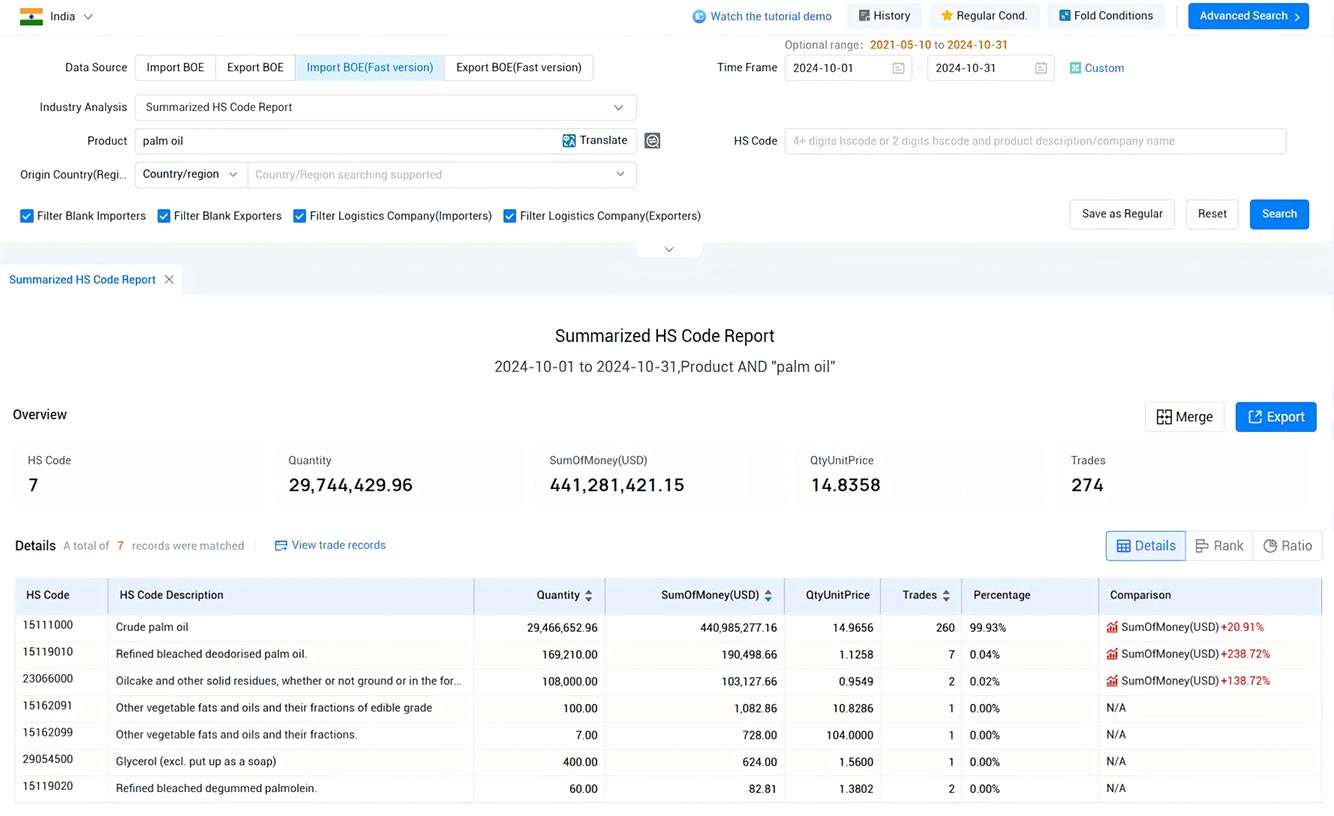
Task: Expand Country/Region search dropdown
Action: point(442,174)
